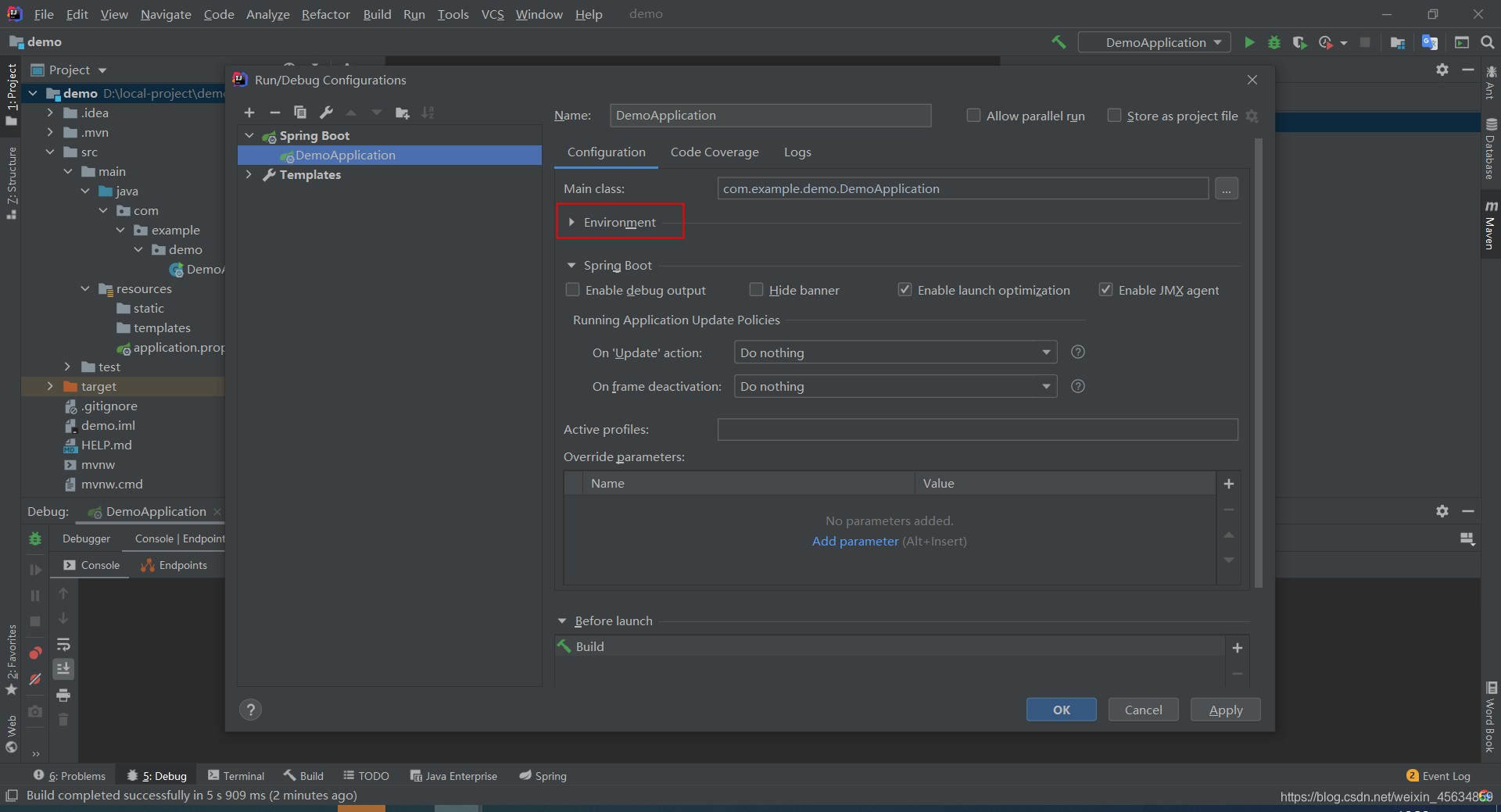
Task: Open edit templates wrench icon
Action: pos(326,113)
